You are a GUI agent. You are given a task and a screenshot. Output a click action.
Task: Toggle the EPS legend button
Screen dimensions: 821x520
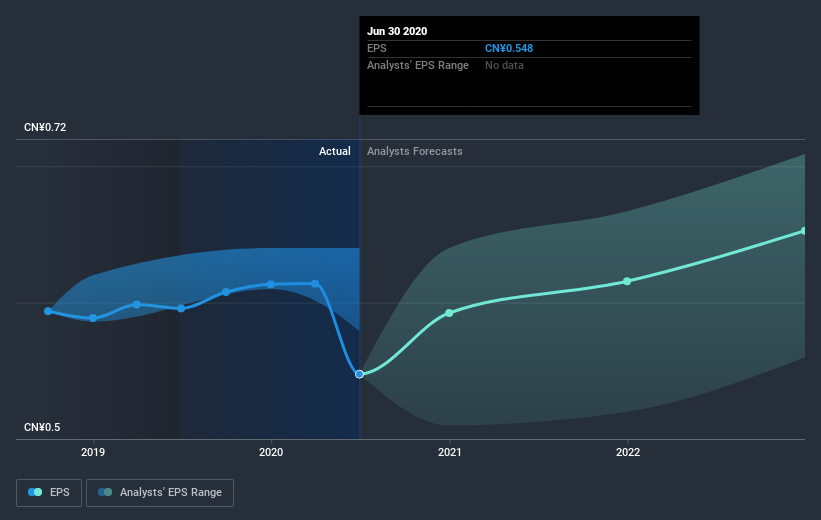[49, 493]
